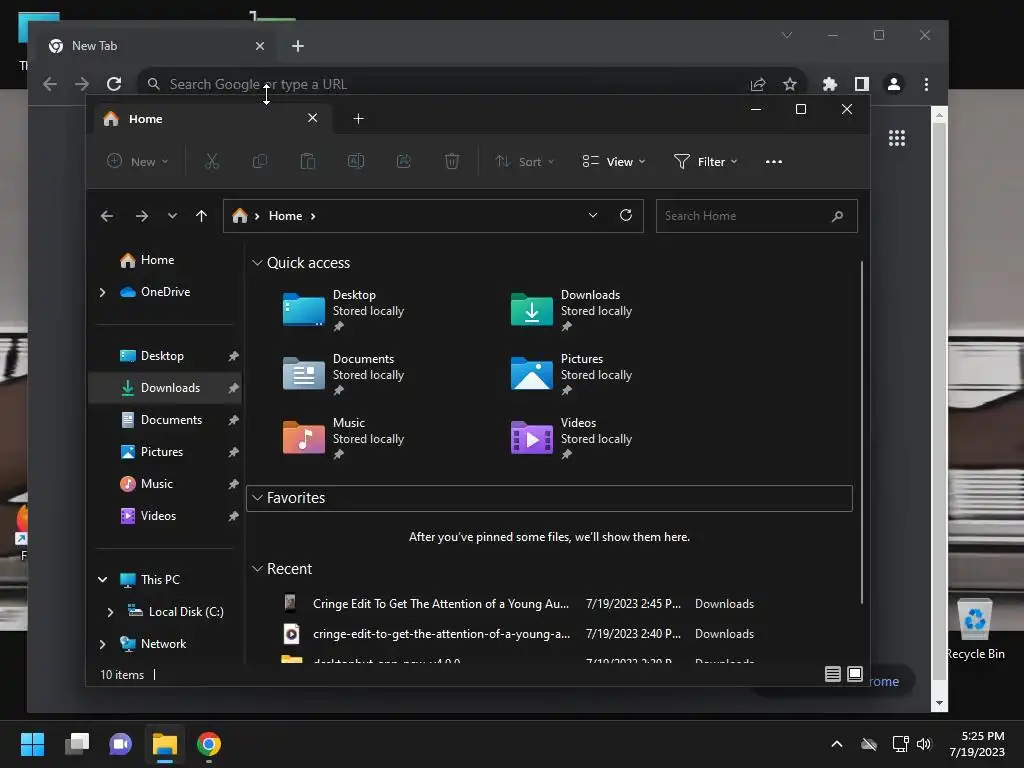Select Documents in the navigation pane
Viewport: 1024px width, 768px height.
[165, 420]
